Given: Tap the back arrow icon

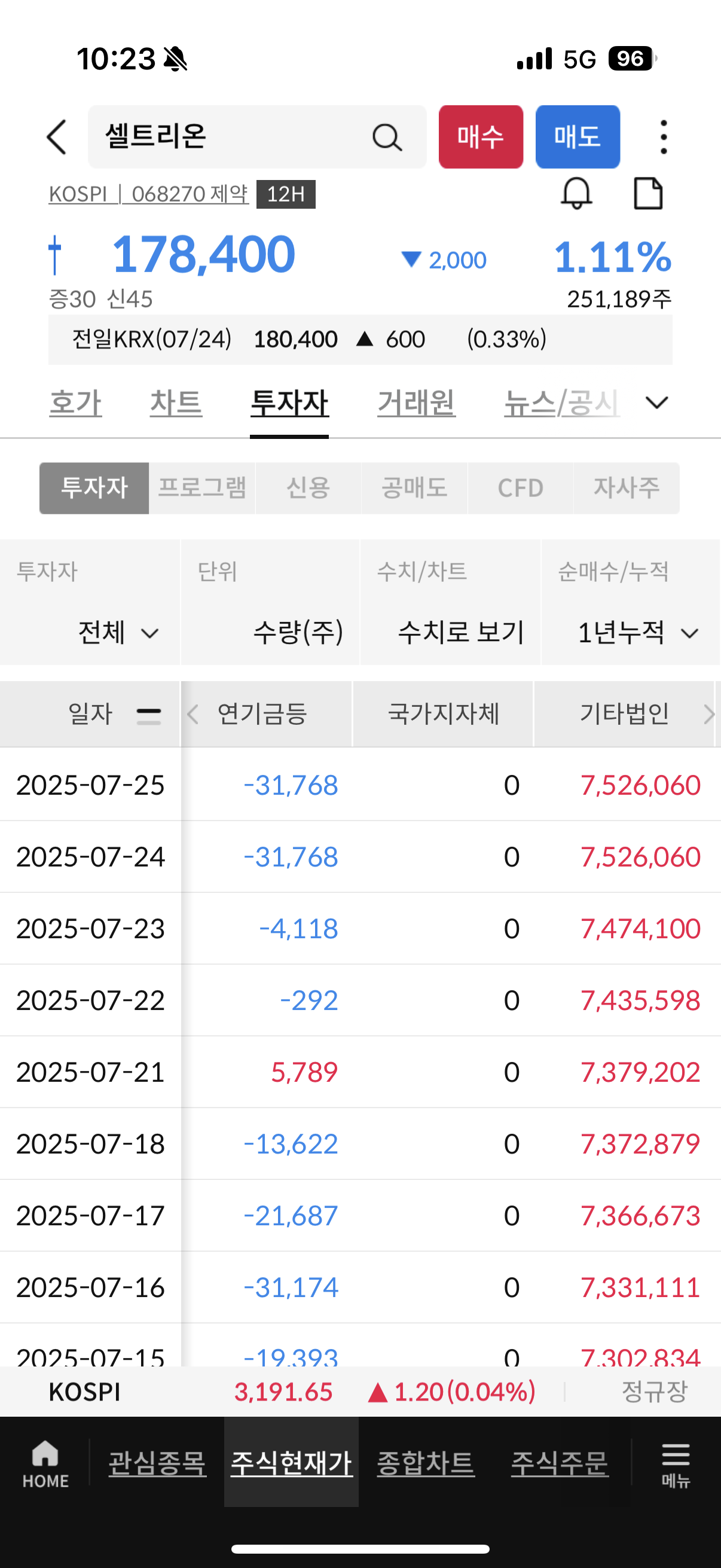Looking at the screenshot, I should pos(57,137).
